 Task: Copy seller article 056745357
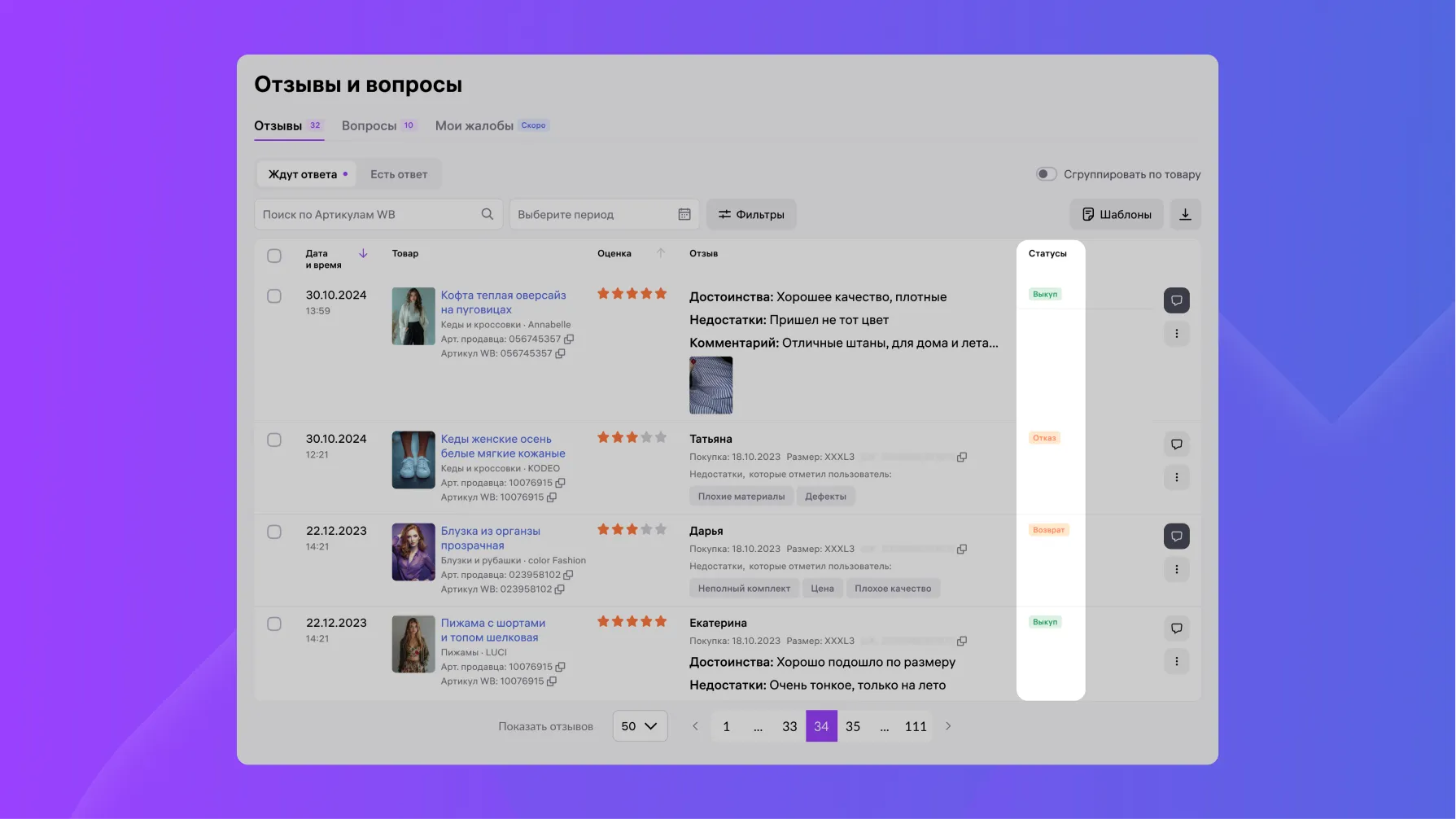[569, 339]
